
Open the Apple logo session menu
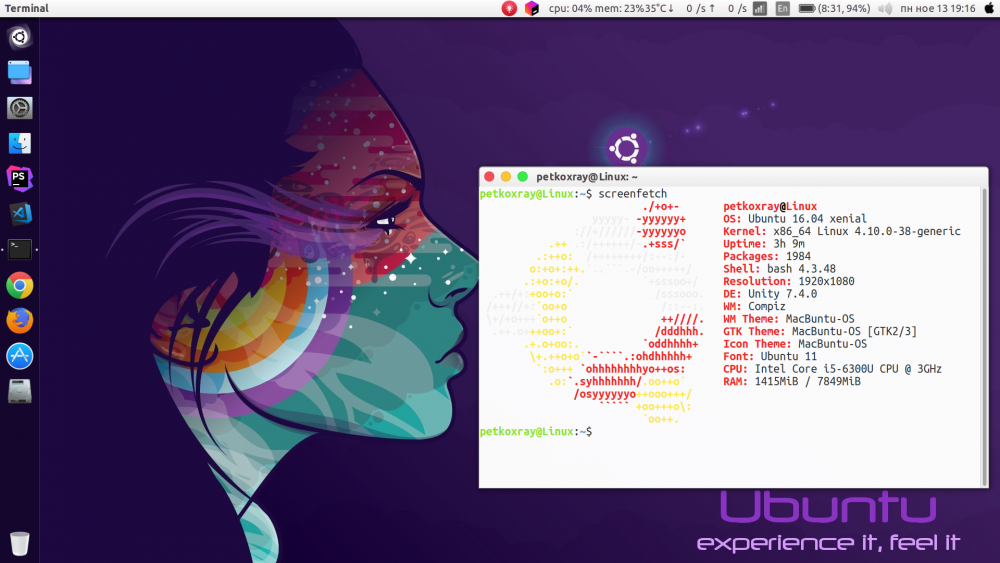click(989, 8)
